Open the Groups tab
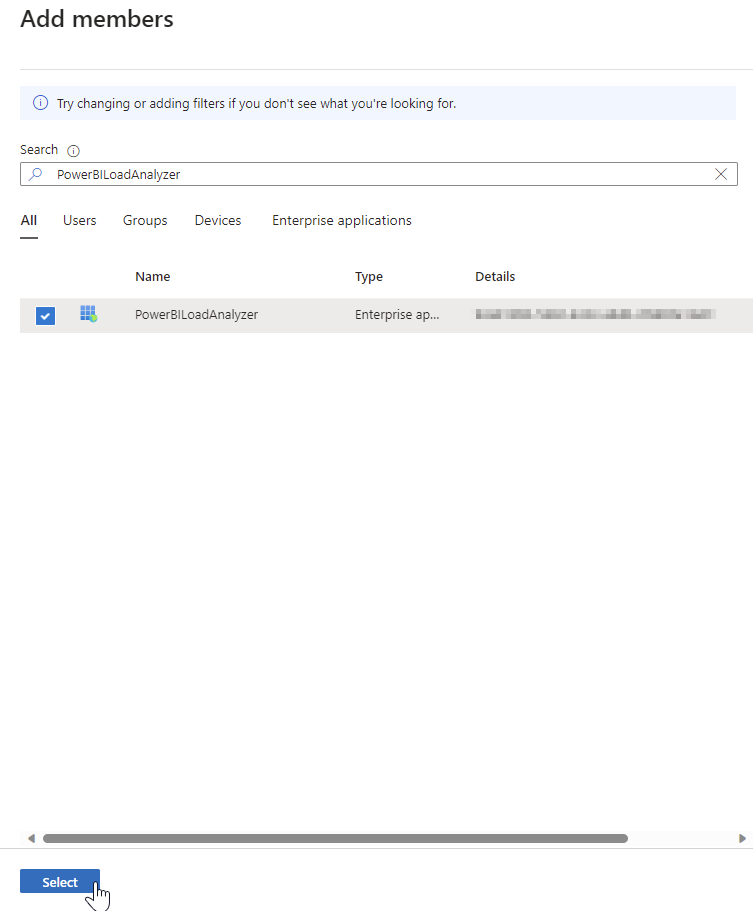 [145, 220]
